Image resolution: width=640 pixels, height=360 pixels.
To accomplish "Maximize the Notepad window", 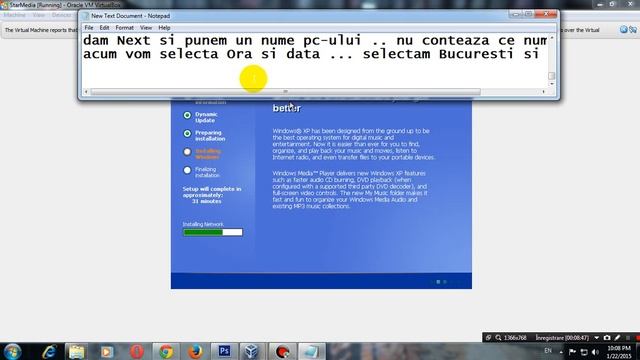I will coord(529,14).
